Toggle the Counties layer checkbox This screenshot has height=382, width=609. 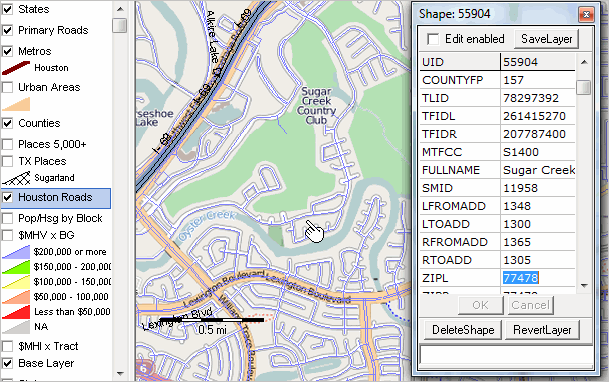click(7, 123)
